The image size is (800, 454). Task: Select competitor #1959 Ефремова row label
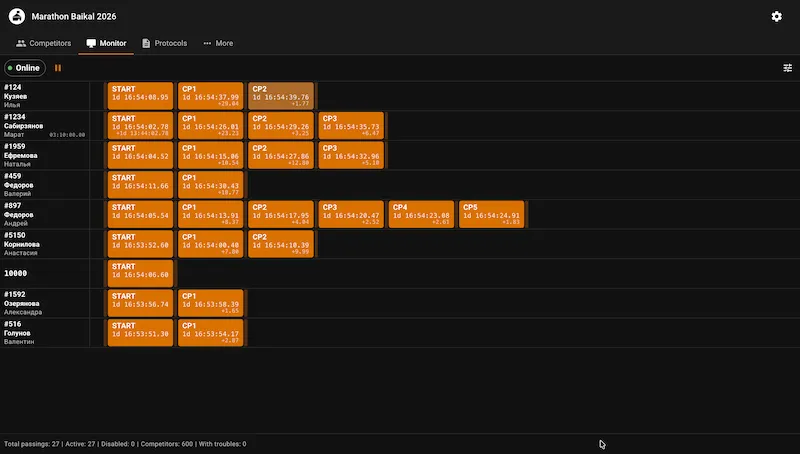[x=45, y=155]
